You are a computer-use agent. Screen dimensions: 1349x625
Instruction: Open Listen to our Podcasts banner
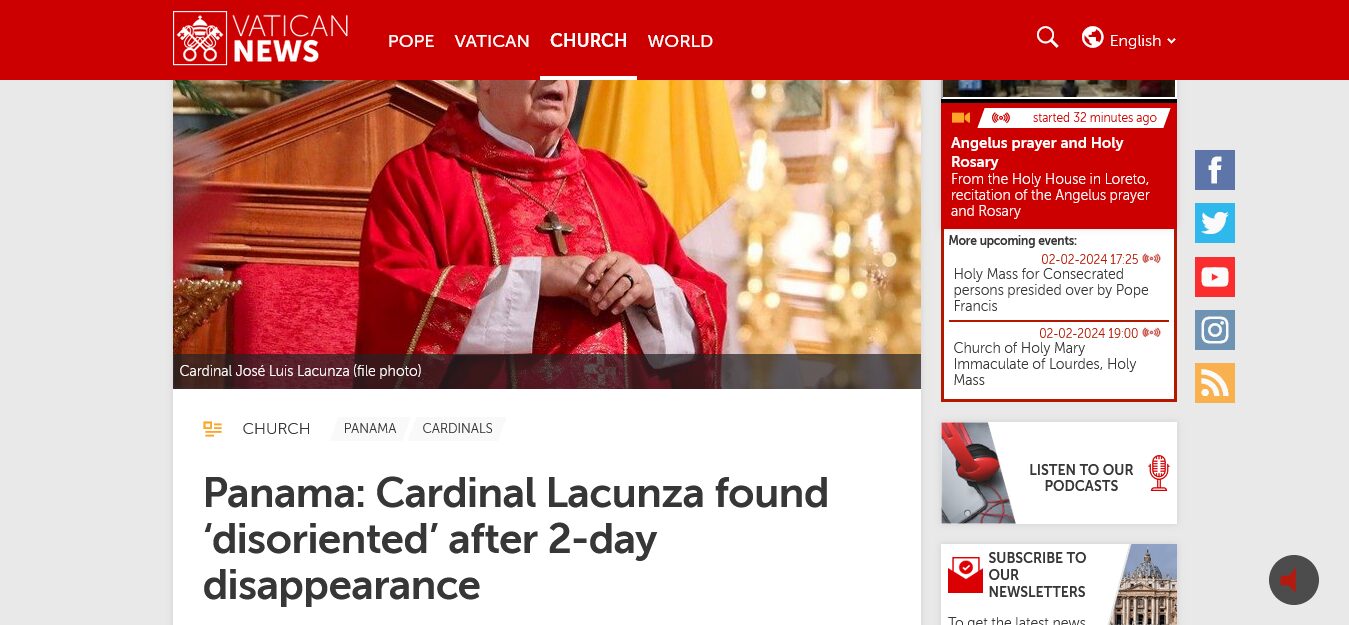[x=1059, y=473]
